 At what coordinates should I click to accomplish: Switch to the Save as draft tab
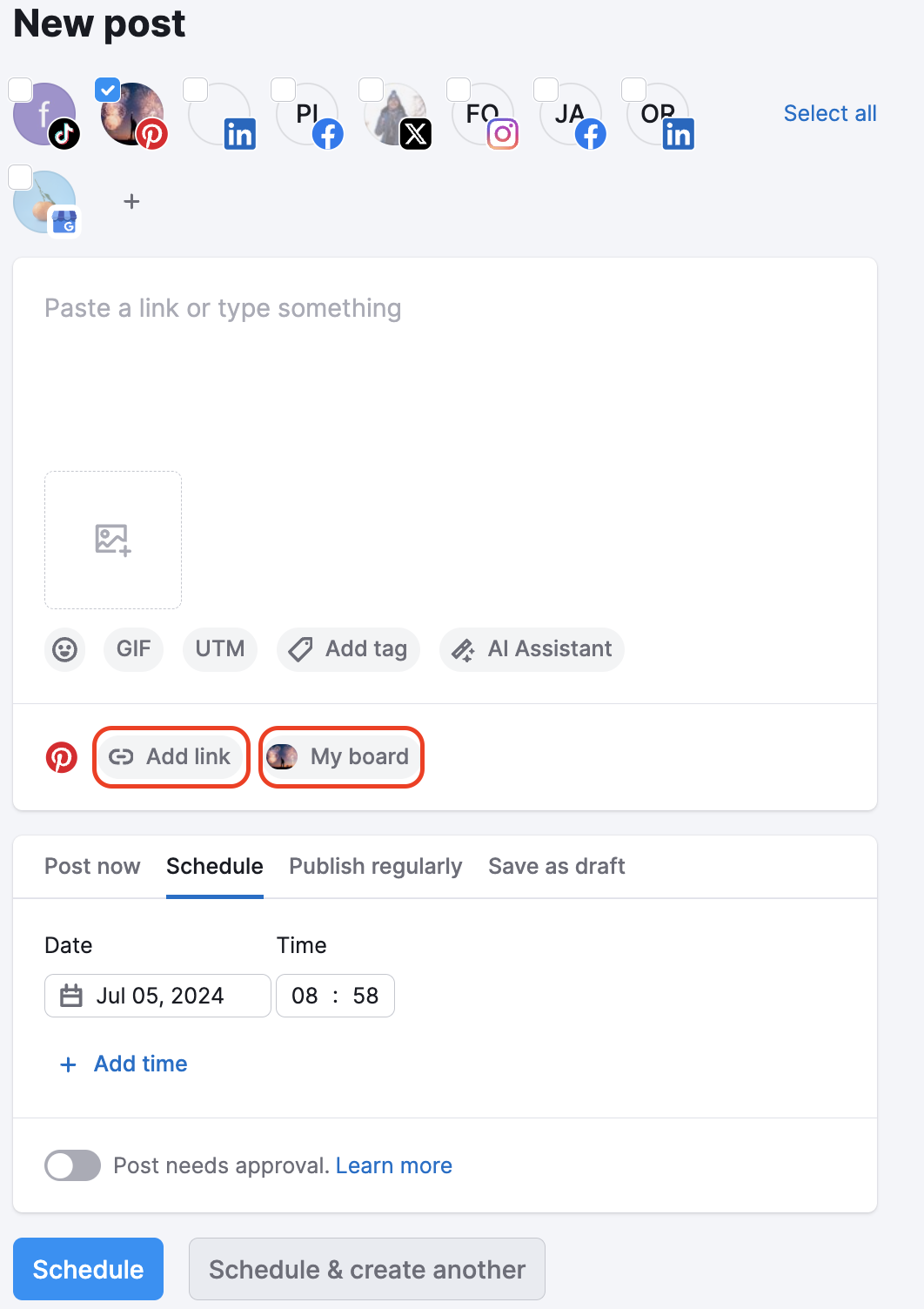pyautogui.click(x=557, y=866)
